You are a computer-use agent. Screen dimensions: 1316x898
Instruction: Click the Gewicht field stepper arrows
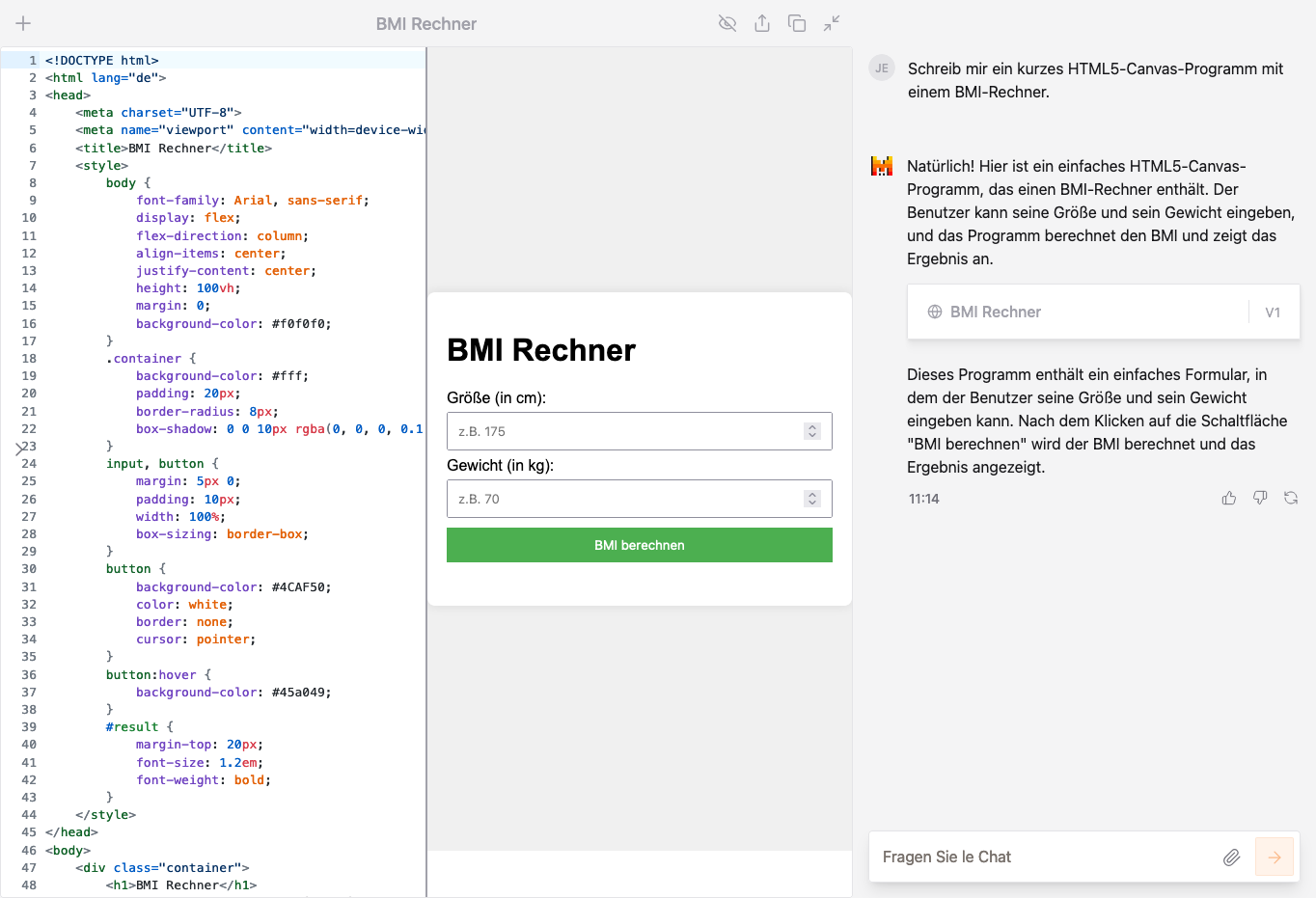[812, 499]
